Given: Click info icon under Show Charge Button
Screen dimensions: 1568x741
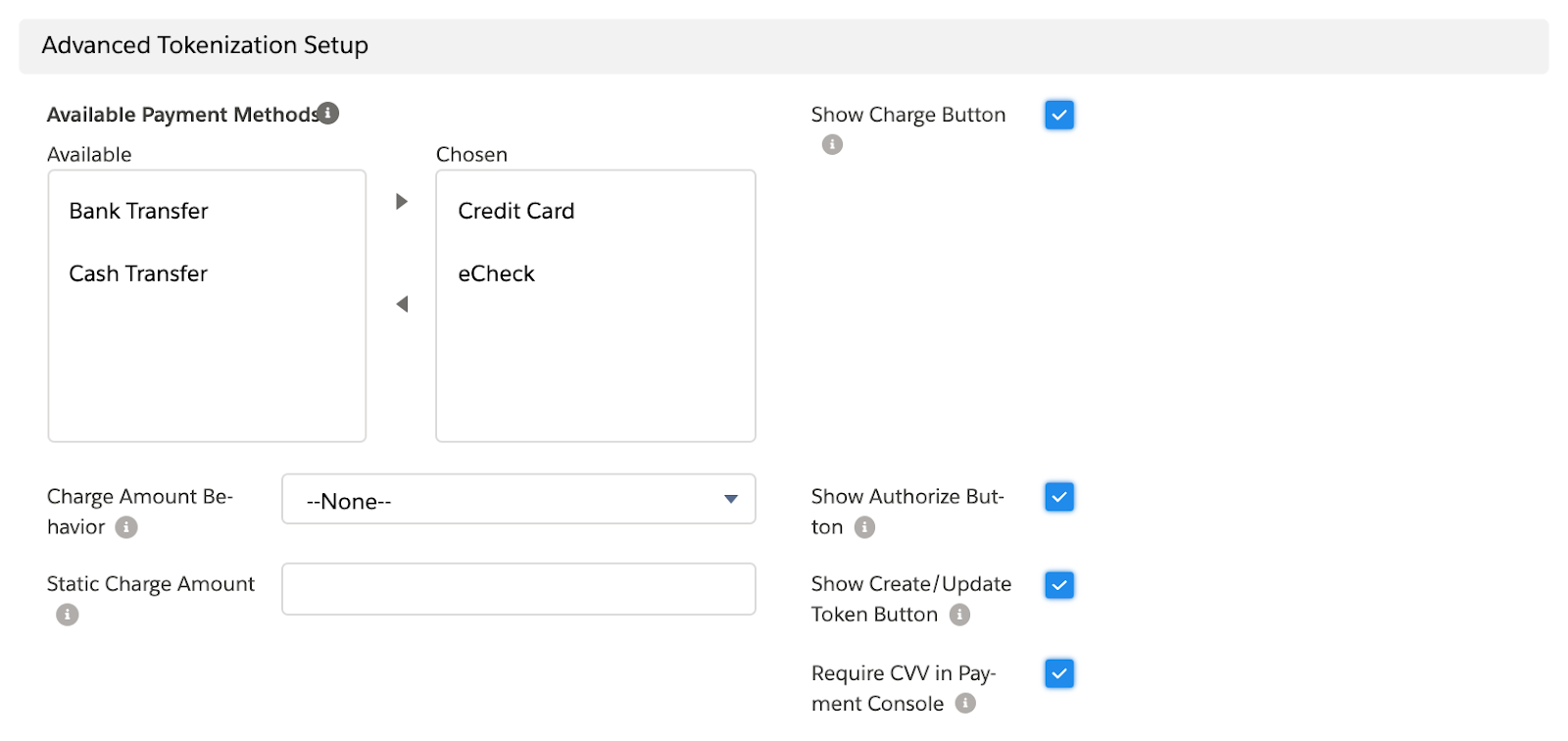Looking at the screenshot, I should pos(832,145).
